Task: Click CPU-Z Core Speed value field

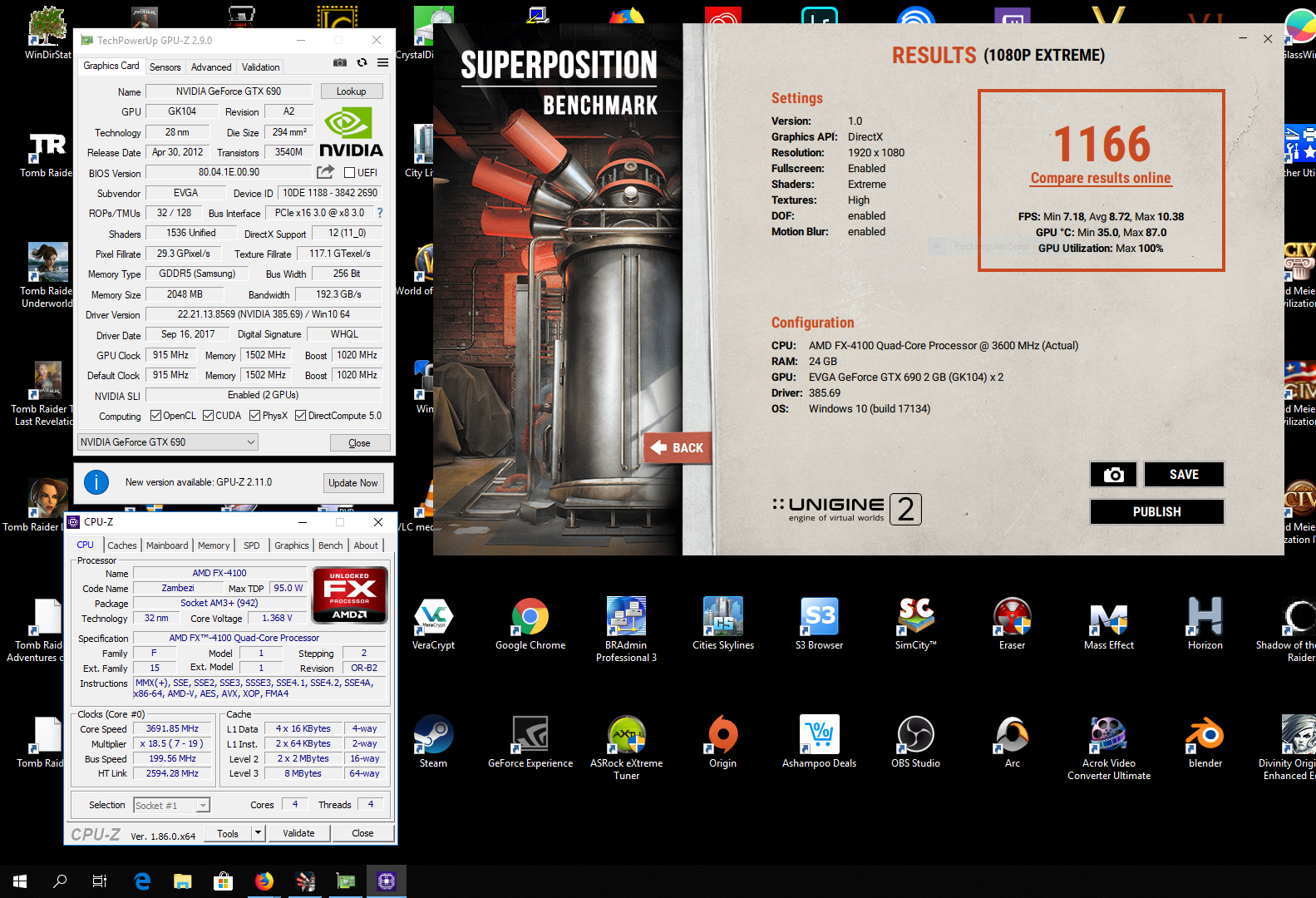Action: pyautogui.click(x=172, y=729)
